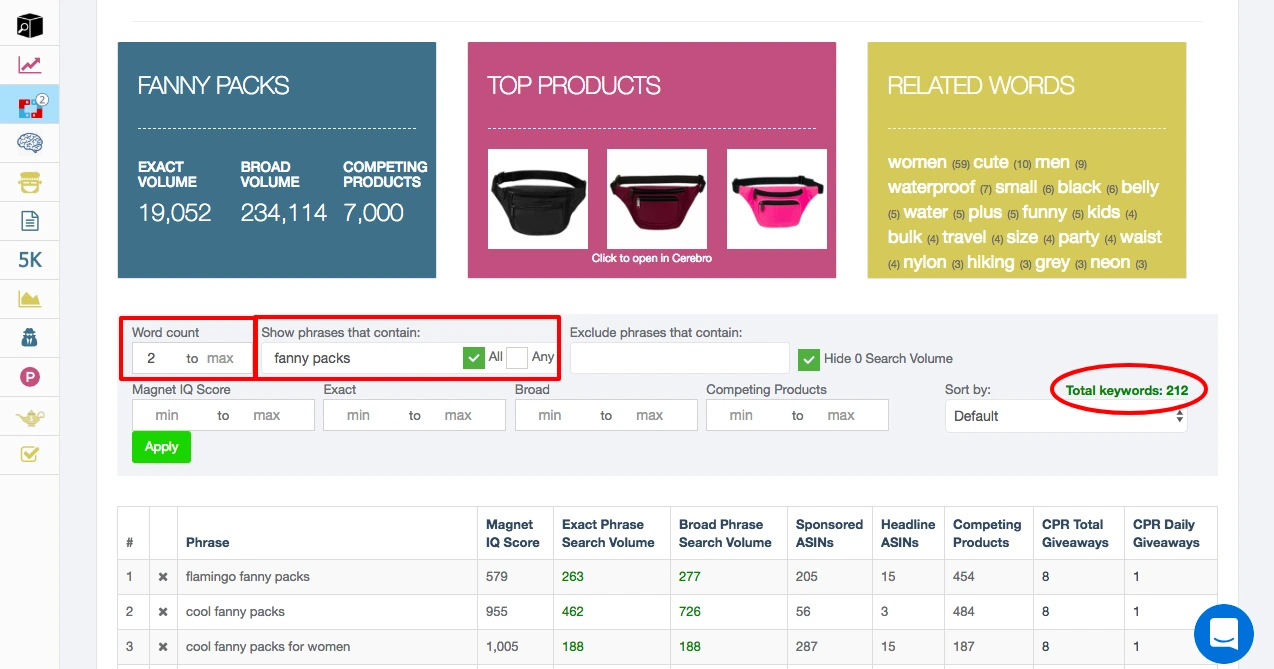Click the Magnet IQ Score column header
Viewport: 1274px width, 669px height.
[x=513, y=533]
